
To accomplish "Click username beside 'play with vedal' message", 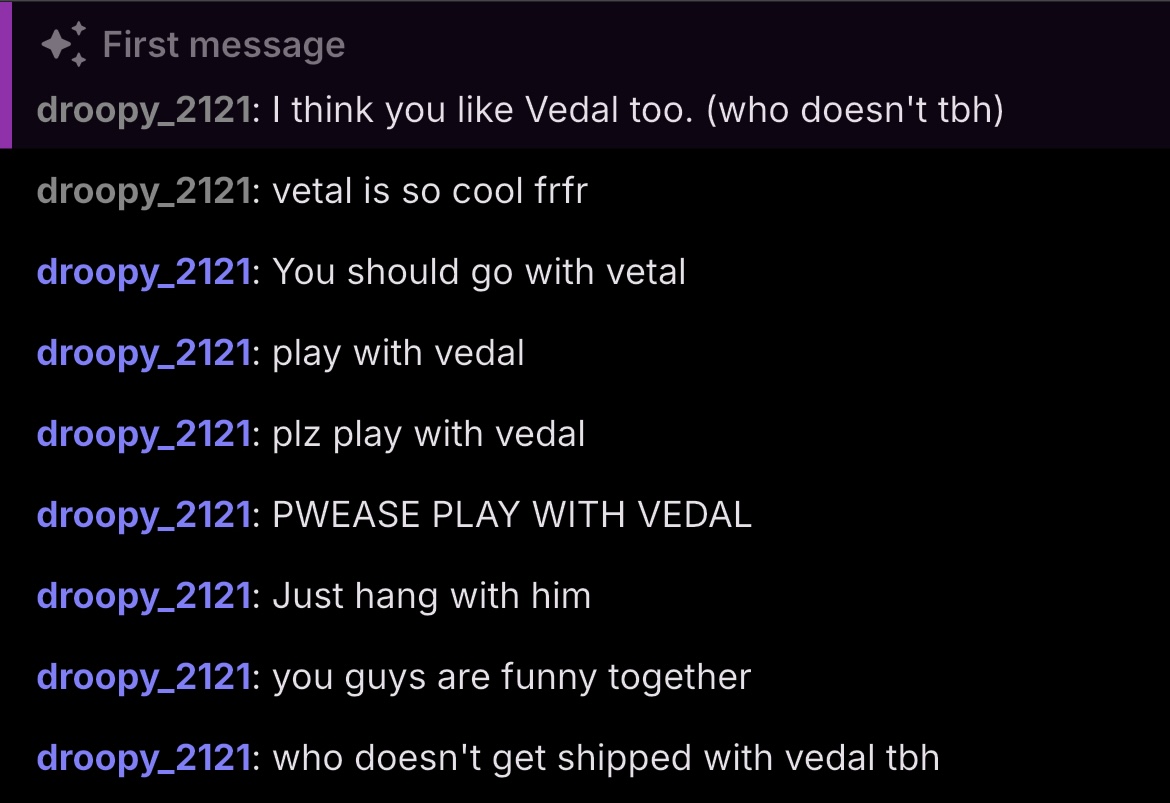I will click(141, 353).
